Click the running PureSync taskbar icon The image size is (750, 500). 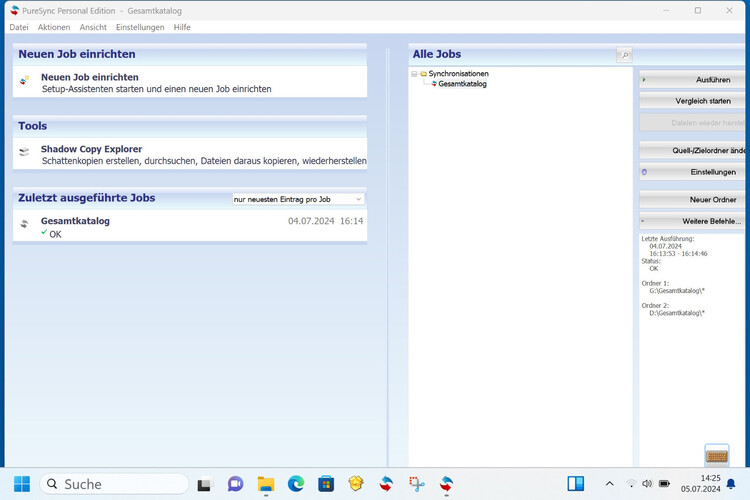446,484
